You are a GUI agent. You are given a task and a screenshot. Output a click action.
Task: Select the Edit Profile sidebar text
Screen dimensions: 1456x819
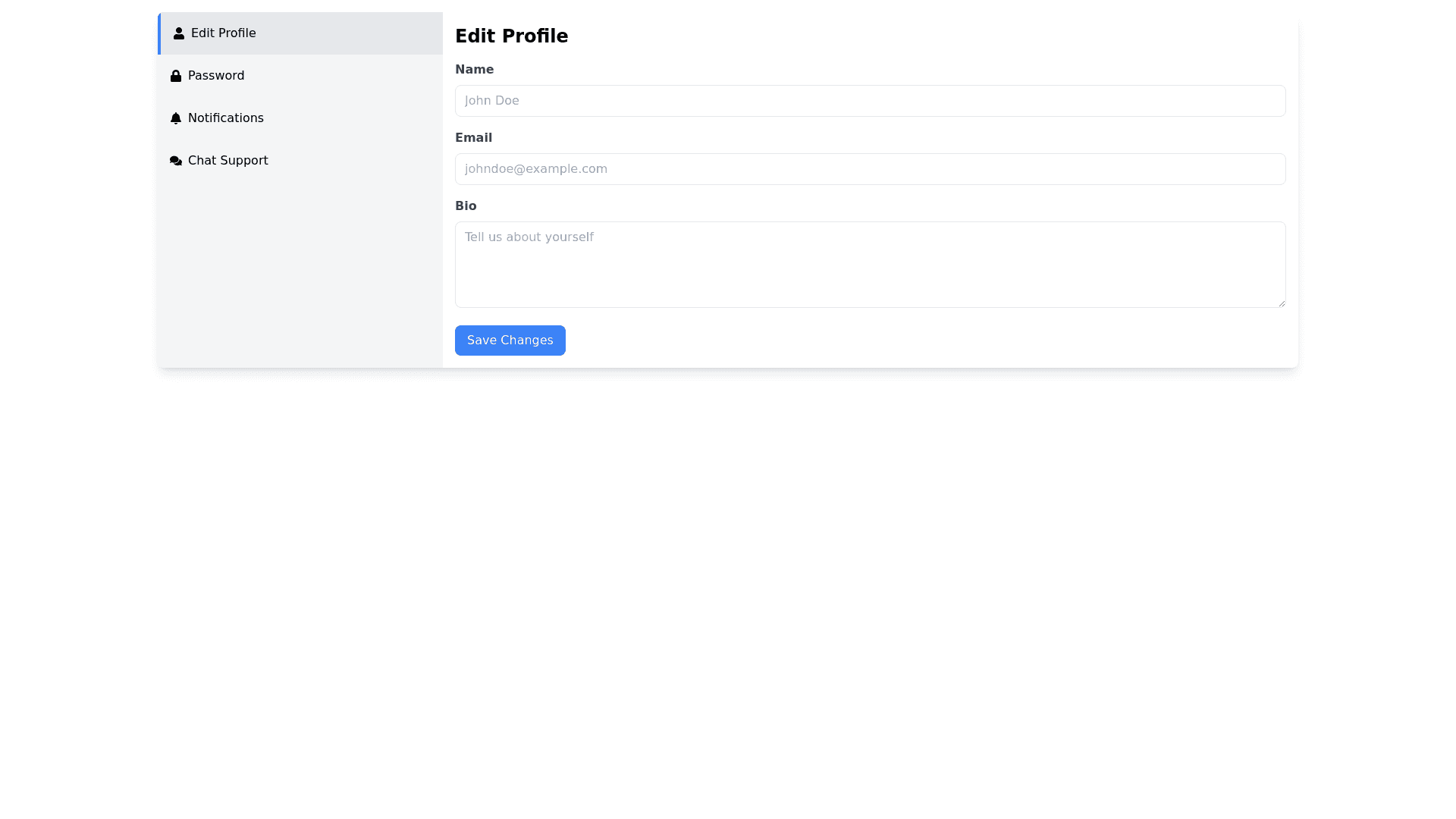pyautogui.click(x=223, y=33)
